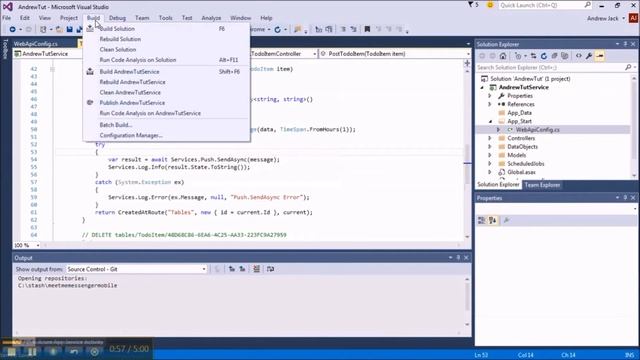640x360 pixels.
Task: Toggle Word Wrap icon in Output toolbar
Action: pyautogui.click(x=270, y=269)
